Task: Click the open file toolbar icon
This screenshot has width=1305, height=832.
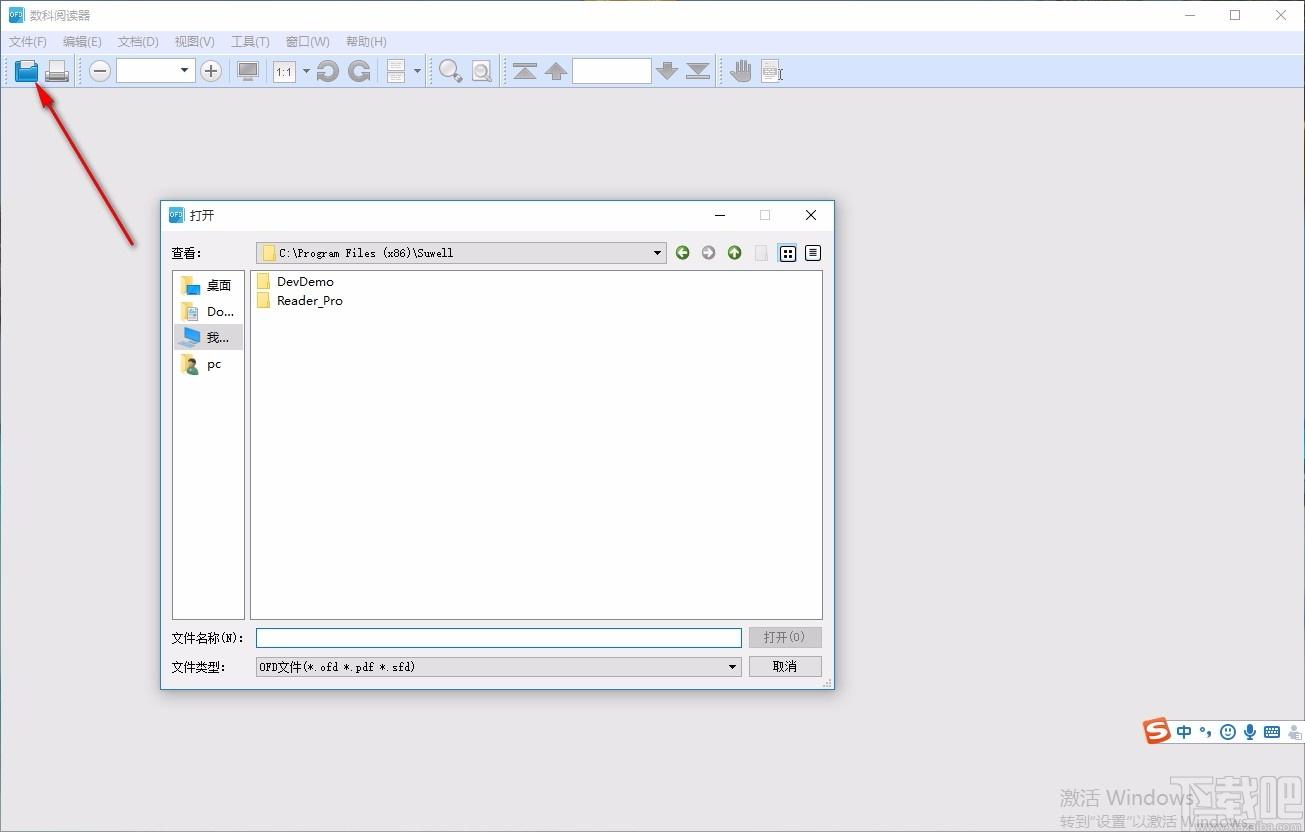Action: pyautogui.click(x=26, y=71)
